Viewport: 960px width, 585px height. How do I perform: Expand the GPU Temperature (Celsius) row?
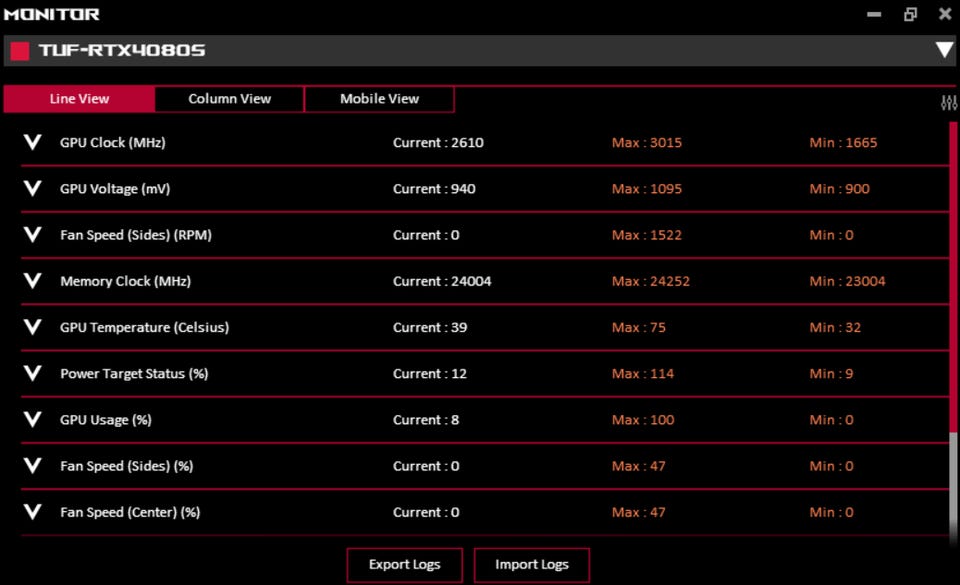point(32,327)
